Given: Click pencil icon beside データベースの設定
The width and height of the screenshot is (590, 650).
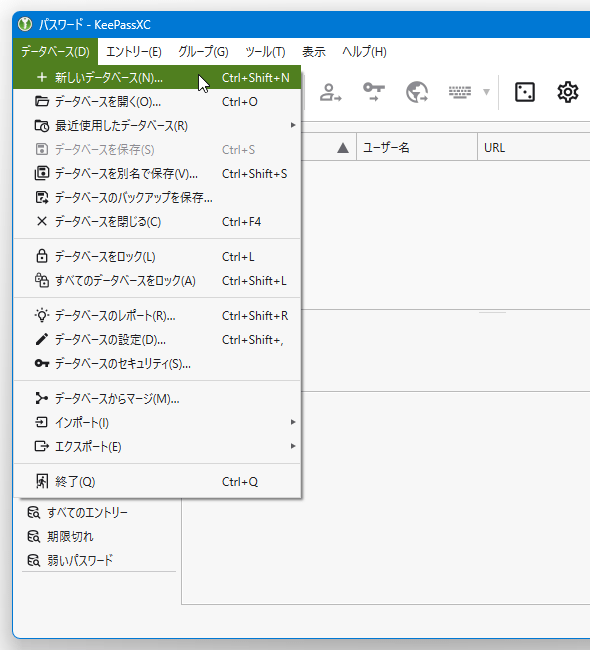Looking at the screenshot, I should (41, 340).
